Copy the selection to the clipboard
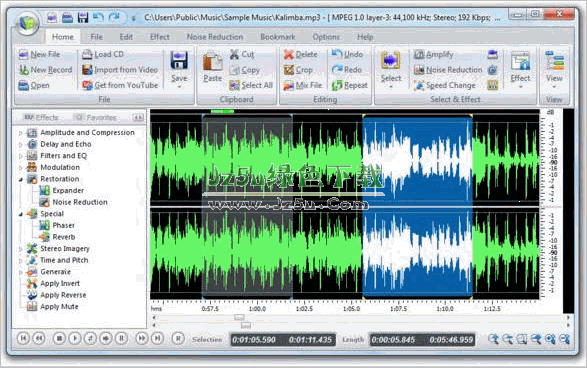 coord(244,70)
